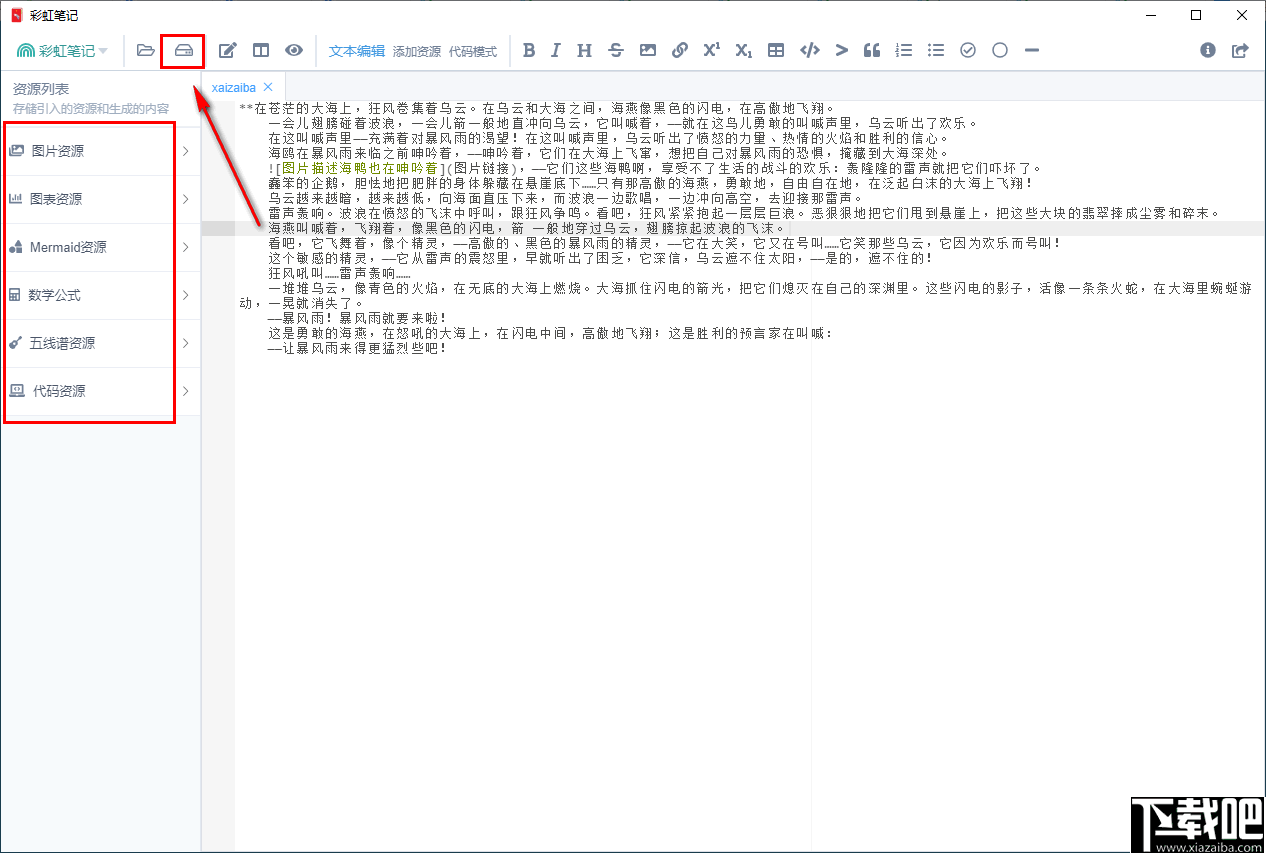1266x853 pixels.
Task: Apply bold formatting
Action: point(529,50)
